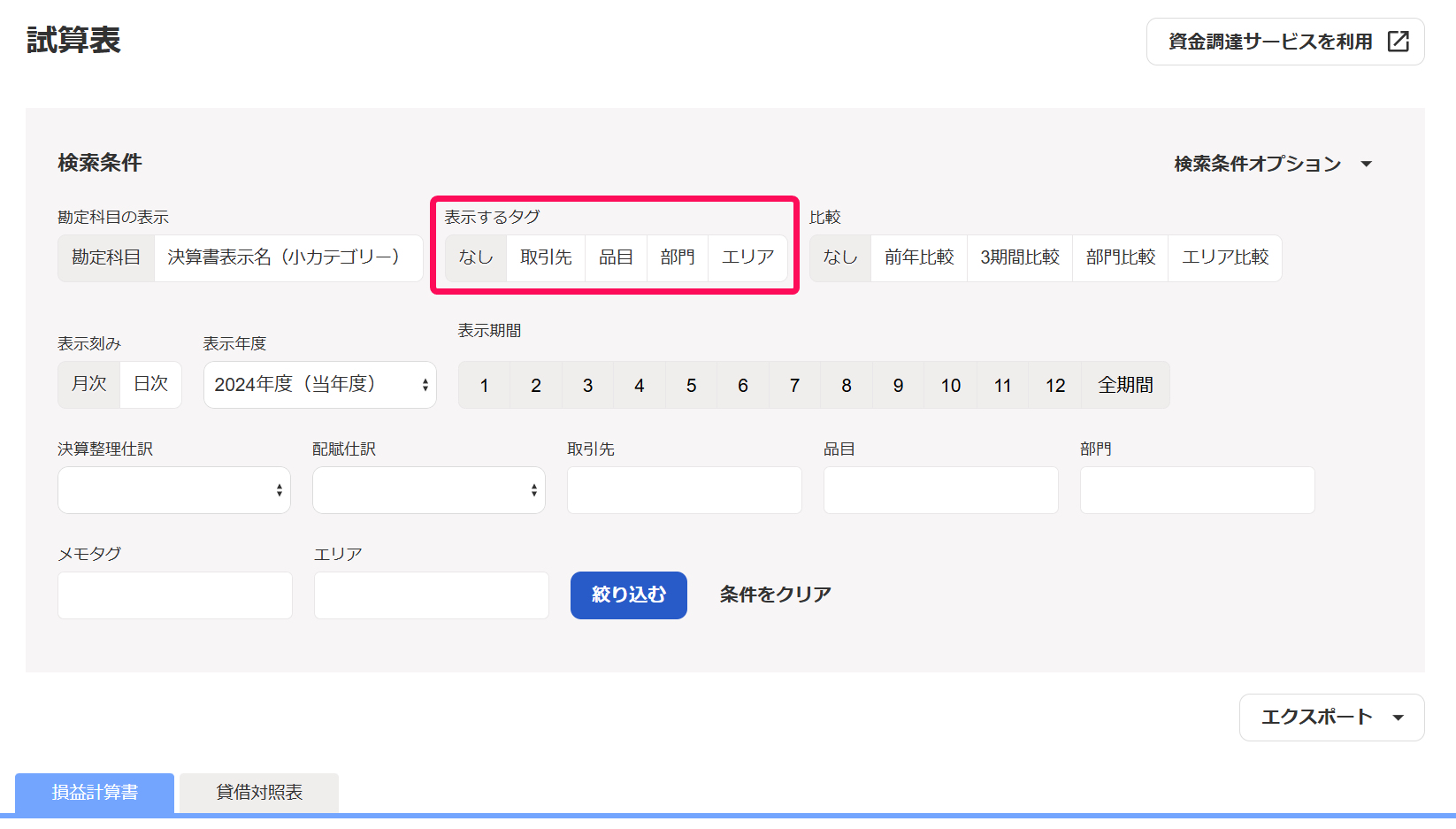The width and height of the screenshot is (1456, 829).
Task: Open the 配賦仕訳 dropdown
Action: tap(429, 490)
